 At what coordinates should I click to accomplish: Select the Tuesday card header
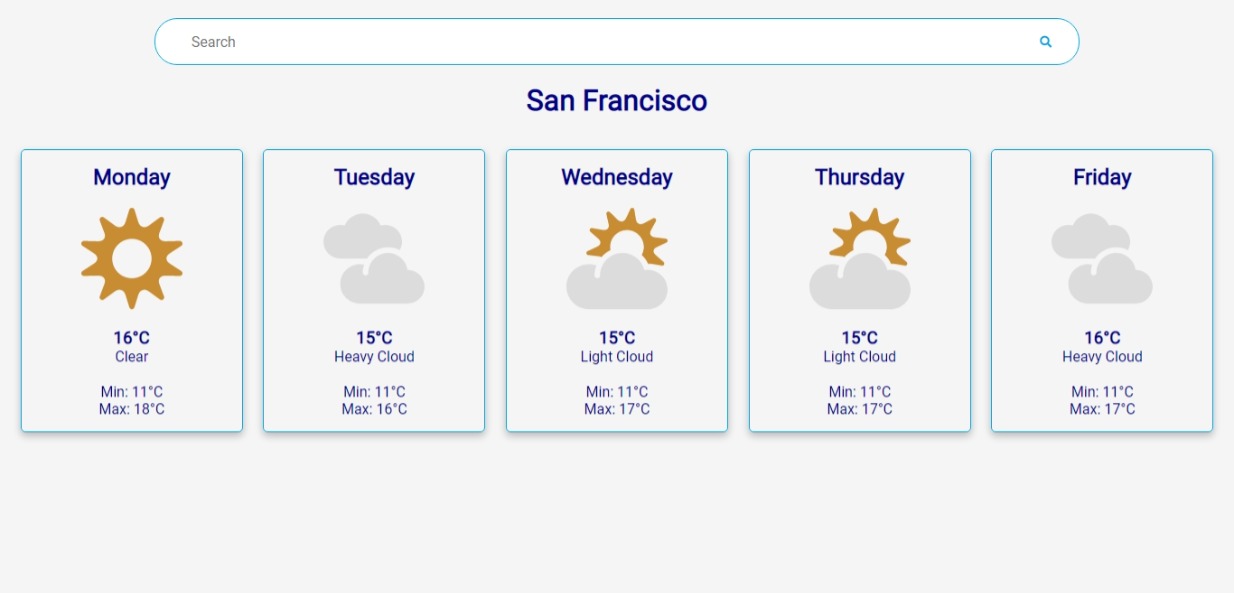tap(374, 177)
